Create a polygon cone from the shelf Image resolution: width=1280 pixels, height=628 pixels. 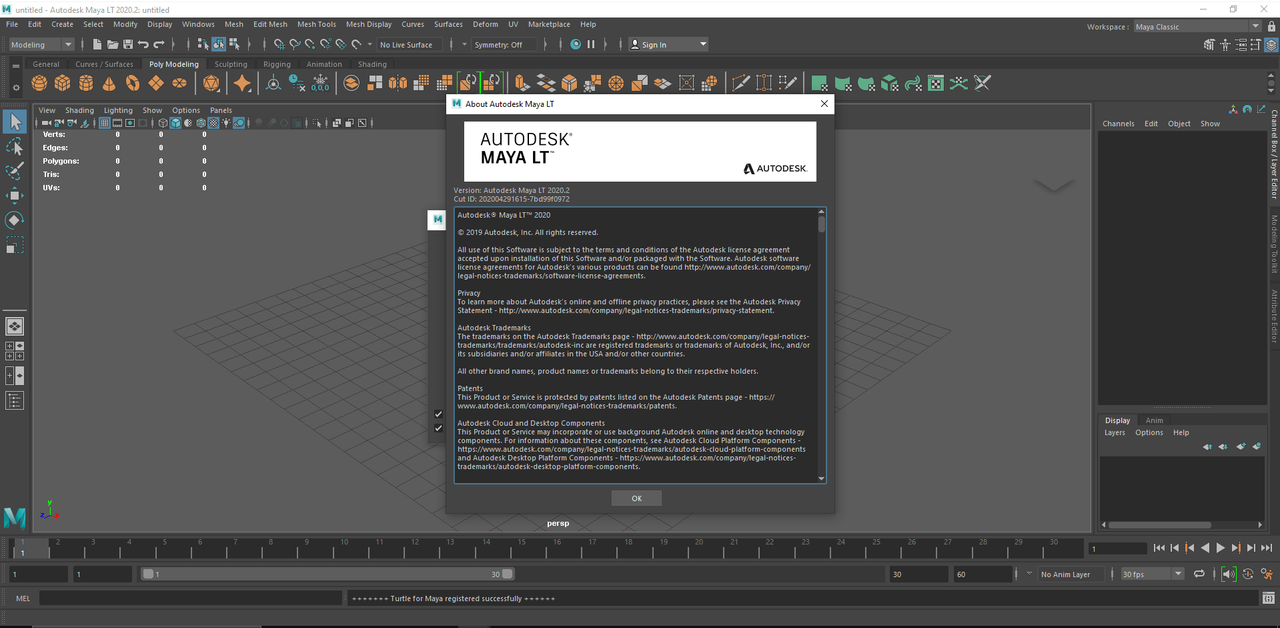(x=109, y=83)
